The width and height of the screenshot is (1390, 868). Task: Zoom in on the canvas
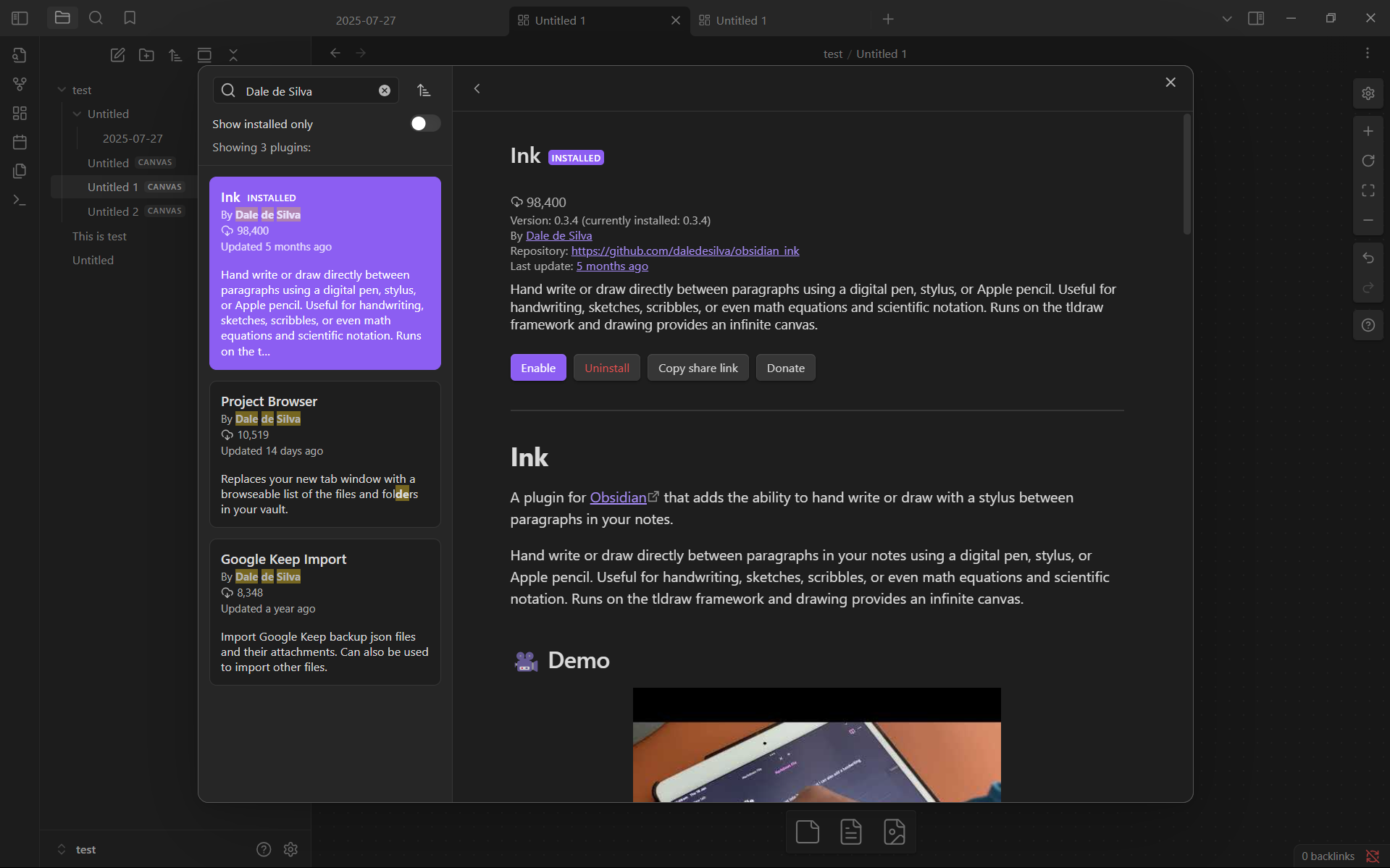pos(1368,131)
